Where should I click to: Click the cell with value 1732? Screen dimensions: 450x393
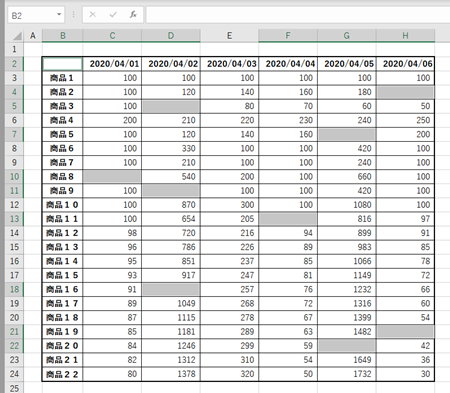coord(347,374)
